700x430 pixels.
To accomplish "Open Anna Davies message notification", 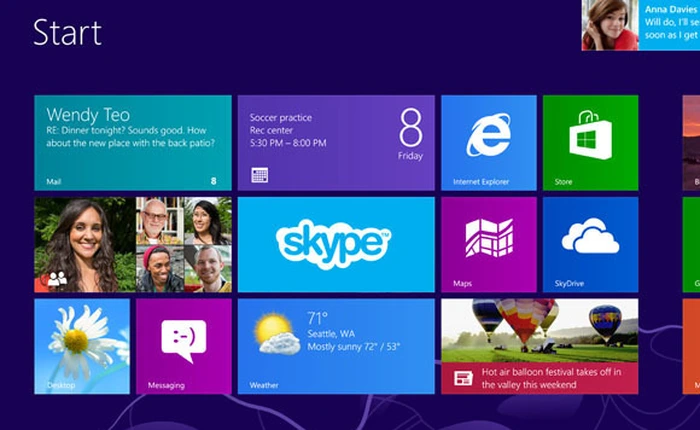I will click(641, 25).
